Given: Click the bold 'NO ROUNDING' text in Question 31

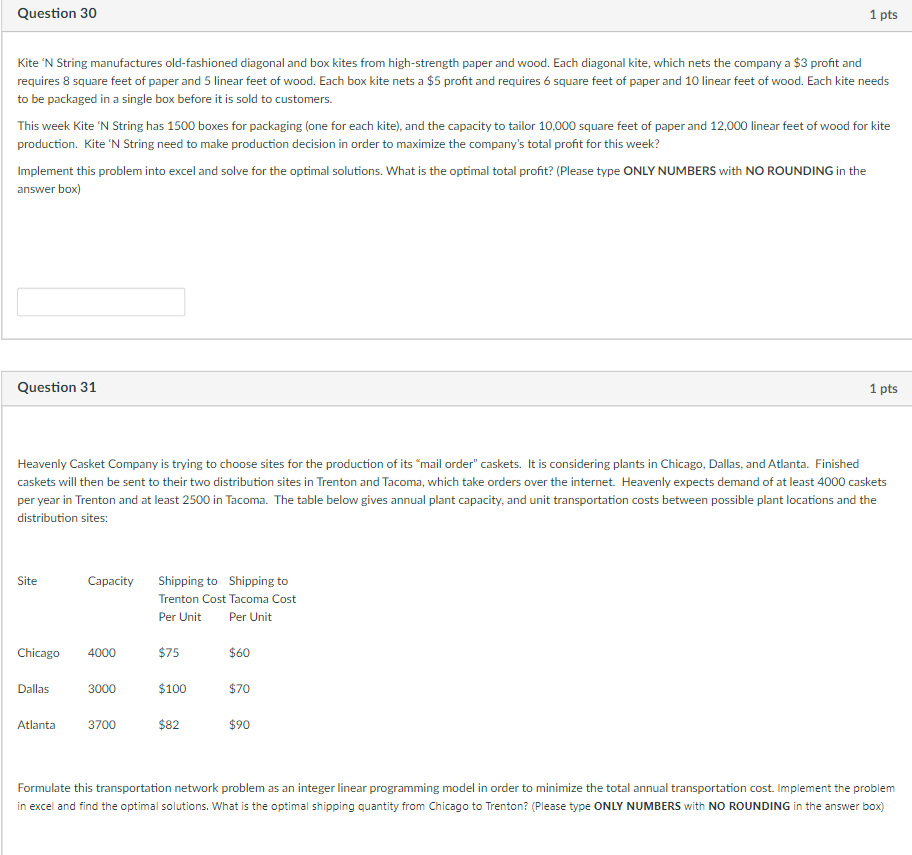Looking at the screenshot, I should point(749,806).
